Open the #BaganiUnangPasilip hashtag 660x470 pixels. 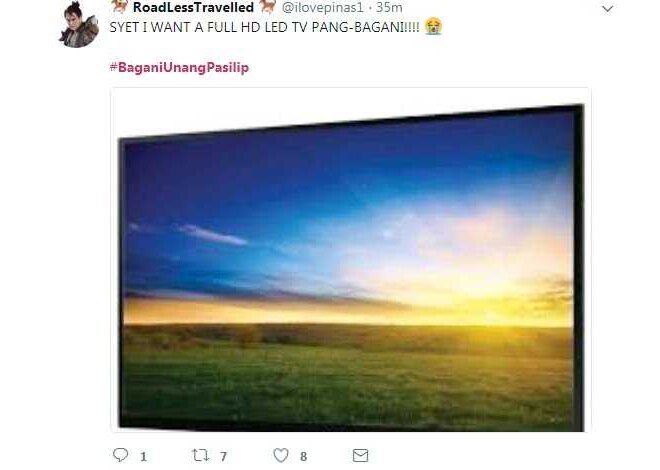coord(179,67)
